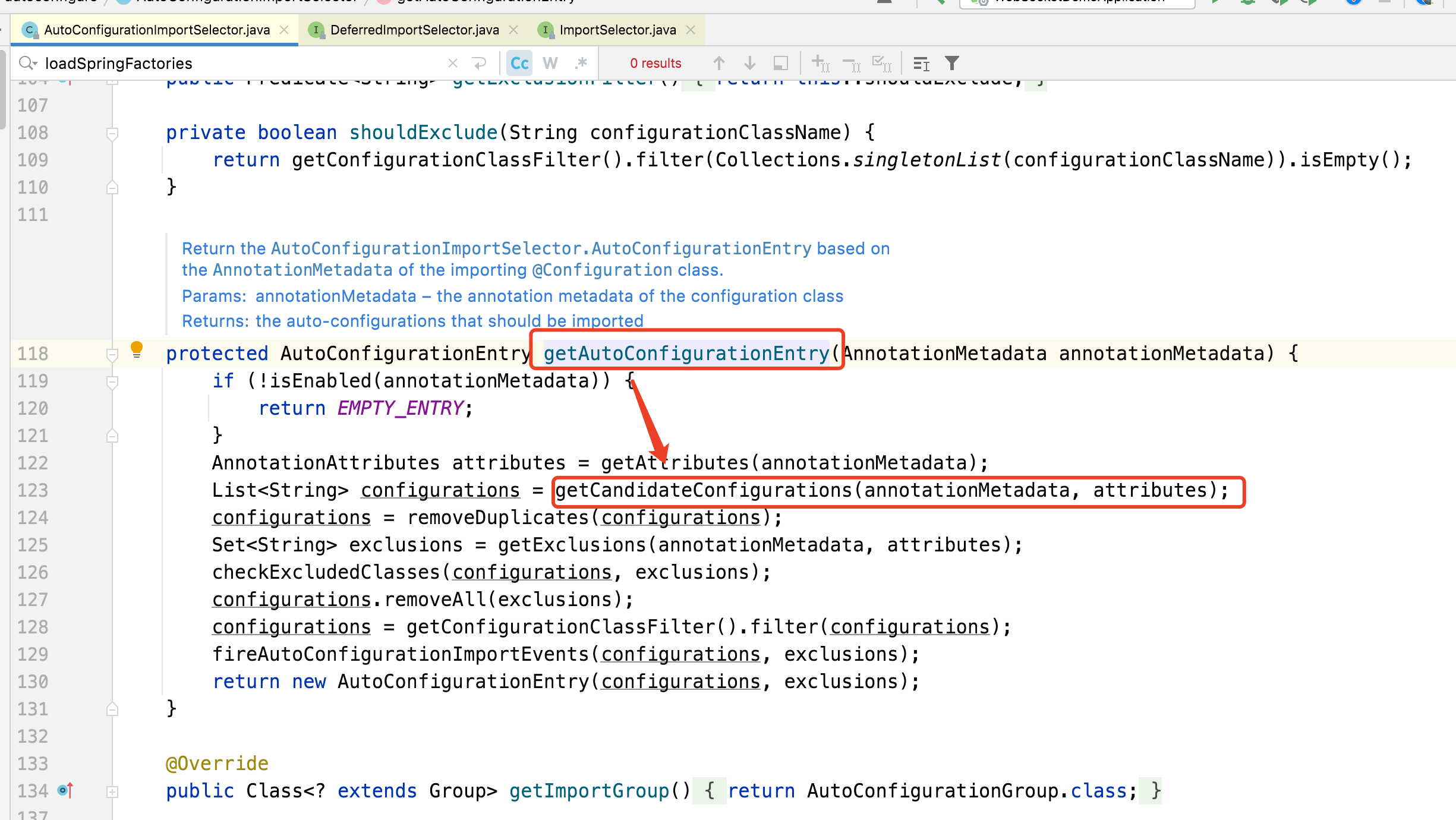This screenshot has width=1456, height=820.
Task: Open search history magnifier dropdown
Action: point(28,63)
